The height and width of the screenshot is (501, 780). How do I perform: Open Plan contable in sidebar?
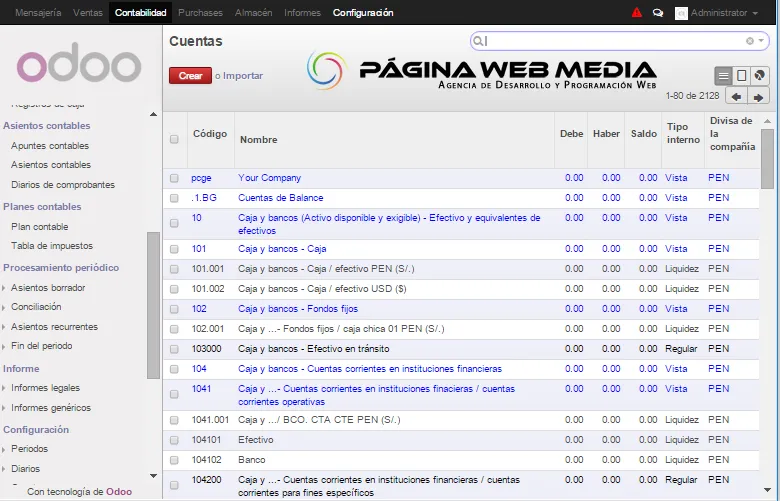click(40, 227)
